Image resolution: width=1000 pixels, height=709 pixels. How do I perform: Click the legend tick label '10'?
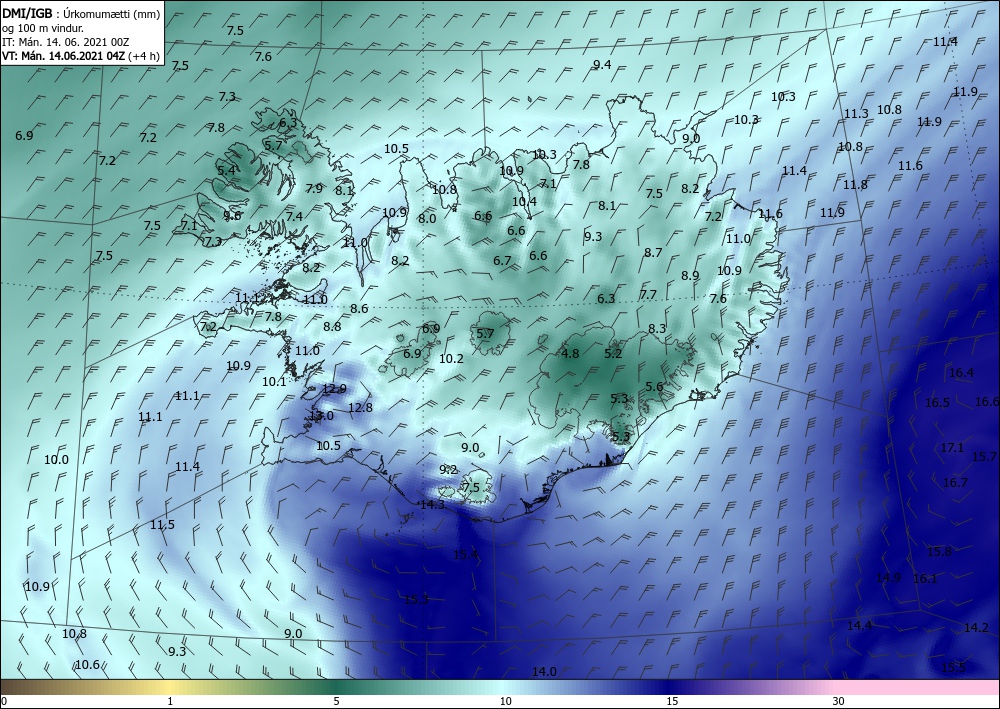505,701
